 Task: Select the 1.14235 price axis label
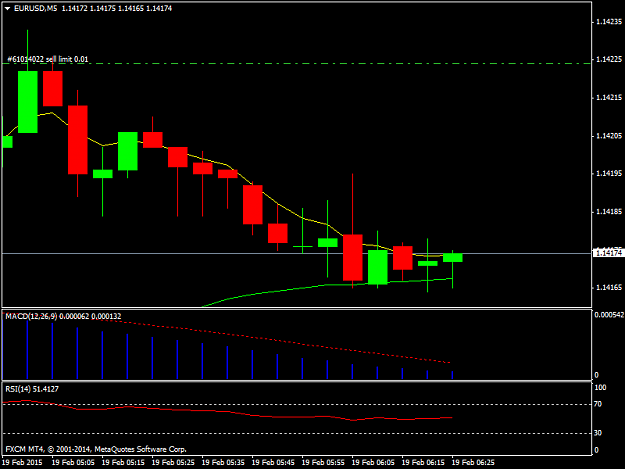(x=609, y=22)
